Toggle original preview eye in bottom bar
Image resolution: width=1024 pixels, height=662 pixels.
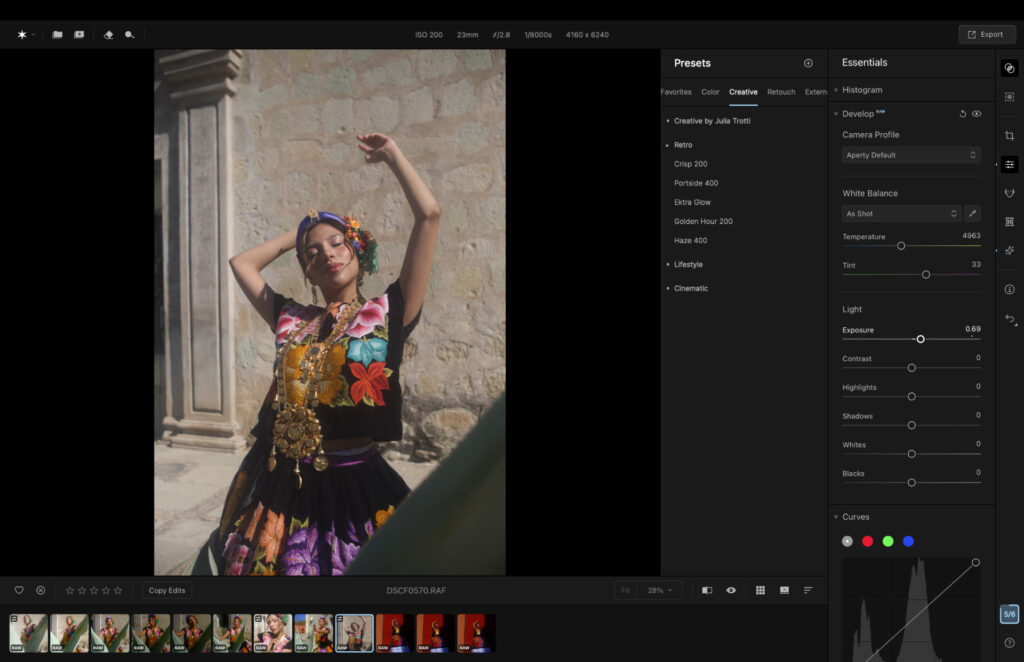[731, 590]
